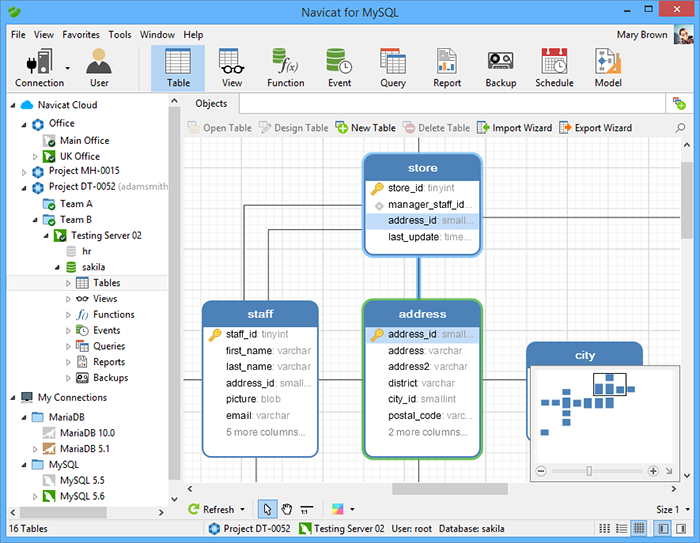Click the zoom in plus in navigator
The height and width of the screenshot is (543, 700).
pos(653,471)
